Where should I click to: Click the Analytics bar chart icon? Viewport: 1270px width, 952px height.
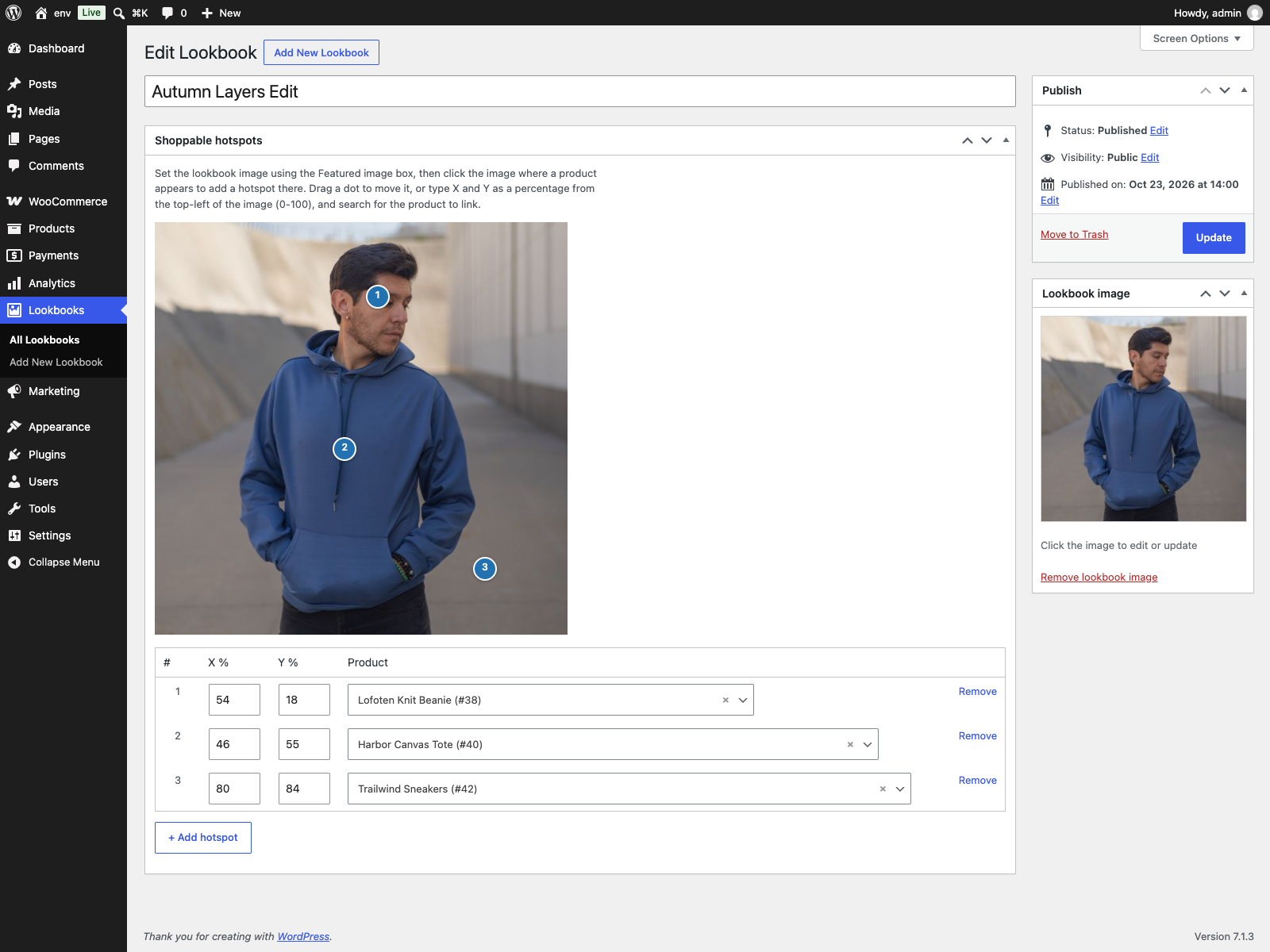click(14, 283)
